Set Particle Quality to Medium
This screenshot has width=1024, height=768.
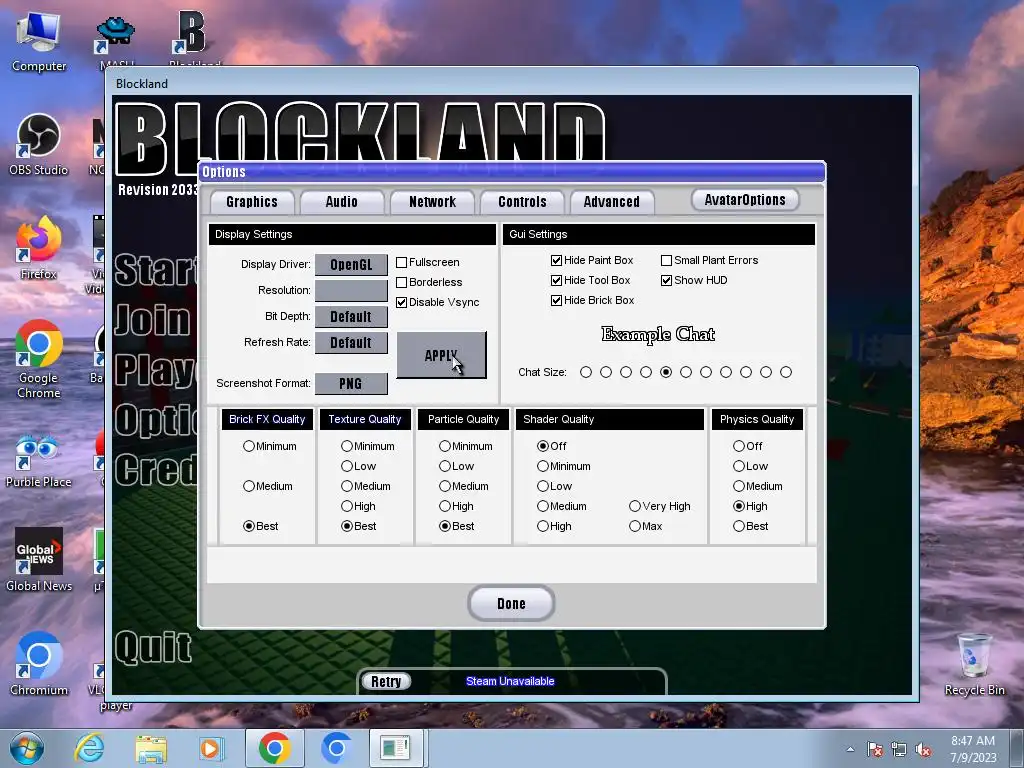pos(445,486)
